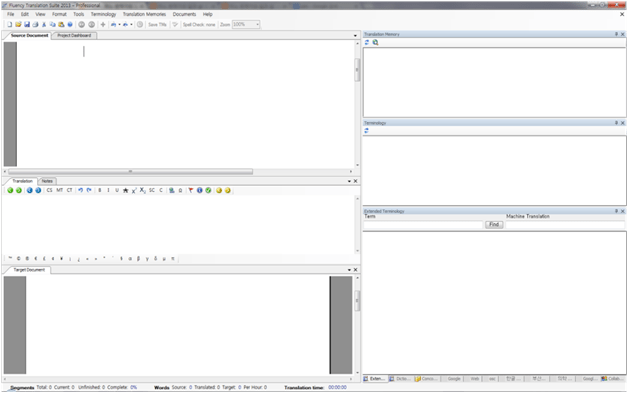This screenshot has width=628, height=393.
Task: Click the Print icon in the main toolbar
Action: (35, 24)
